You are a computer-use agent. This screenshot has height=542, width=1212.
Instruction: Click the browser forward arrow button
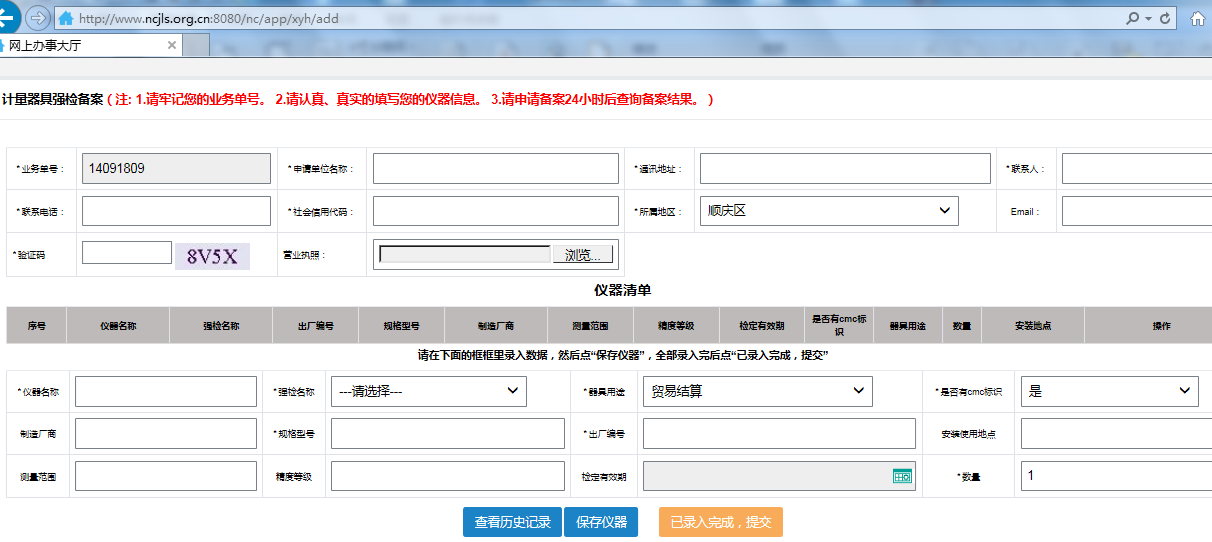(x=37, y=18)
